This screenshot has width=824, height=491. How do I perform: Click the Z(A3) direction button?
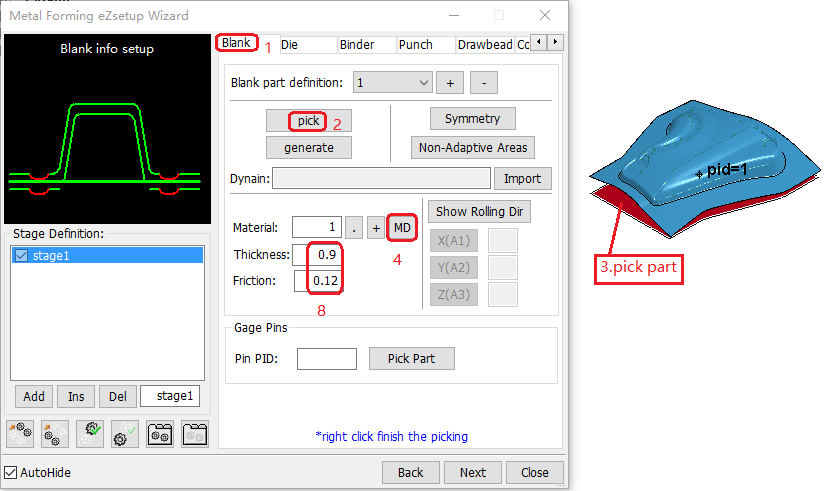tap(454, 294)
